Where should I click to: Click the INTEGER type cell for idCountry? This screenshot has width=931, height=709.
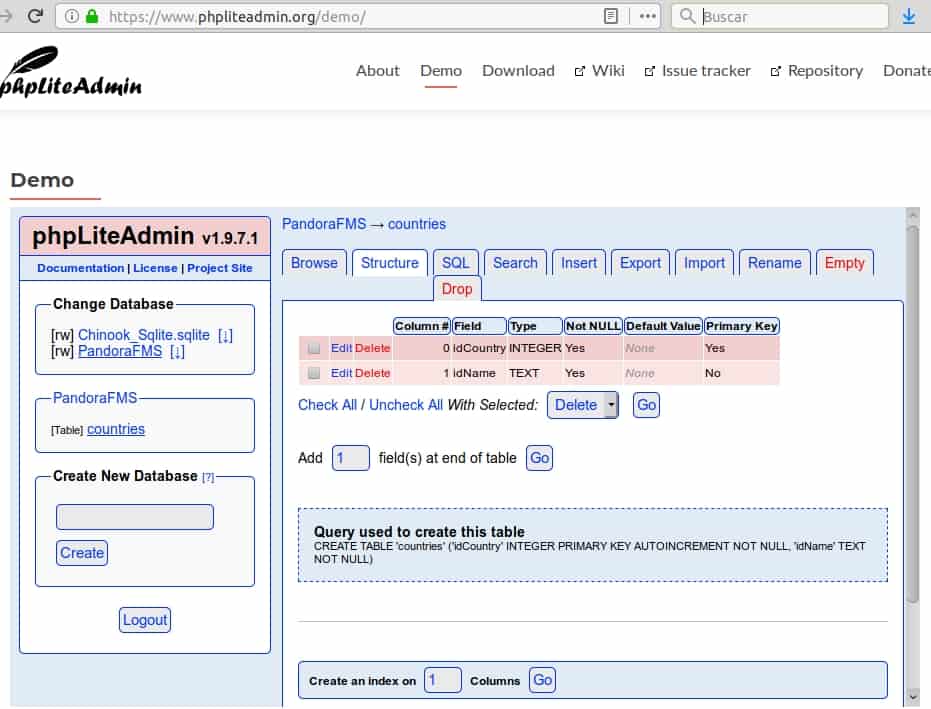535,348
